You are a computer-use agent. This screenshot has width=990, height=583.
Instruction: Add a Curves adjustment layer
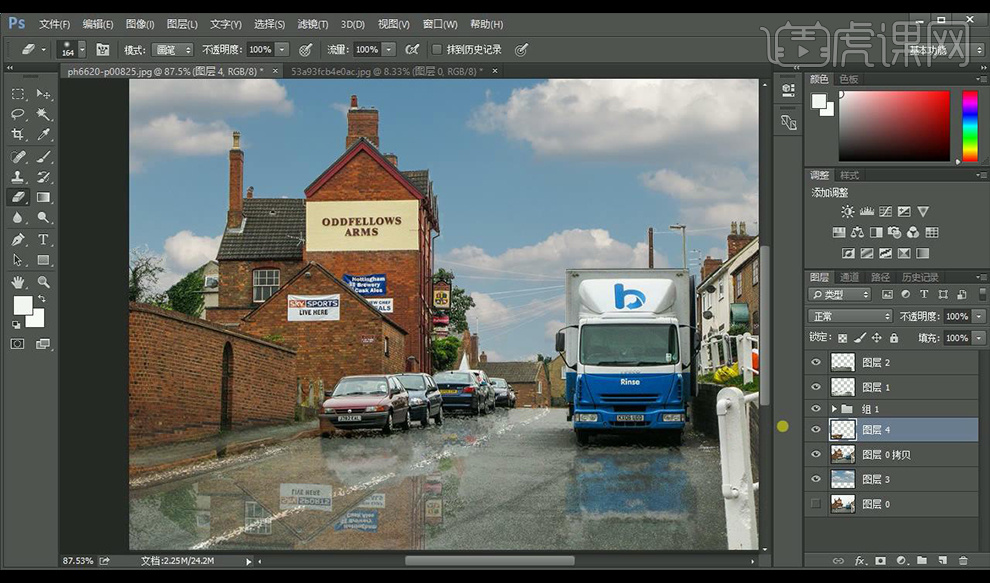click(885, 212)
